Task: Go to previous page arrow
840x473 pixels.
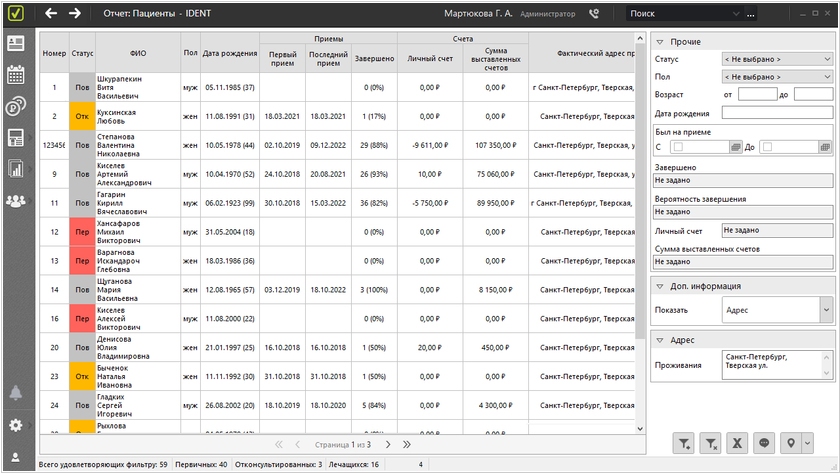Action: (297, 445)
